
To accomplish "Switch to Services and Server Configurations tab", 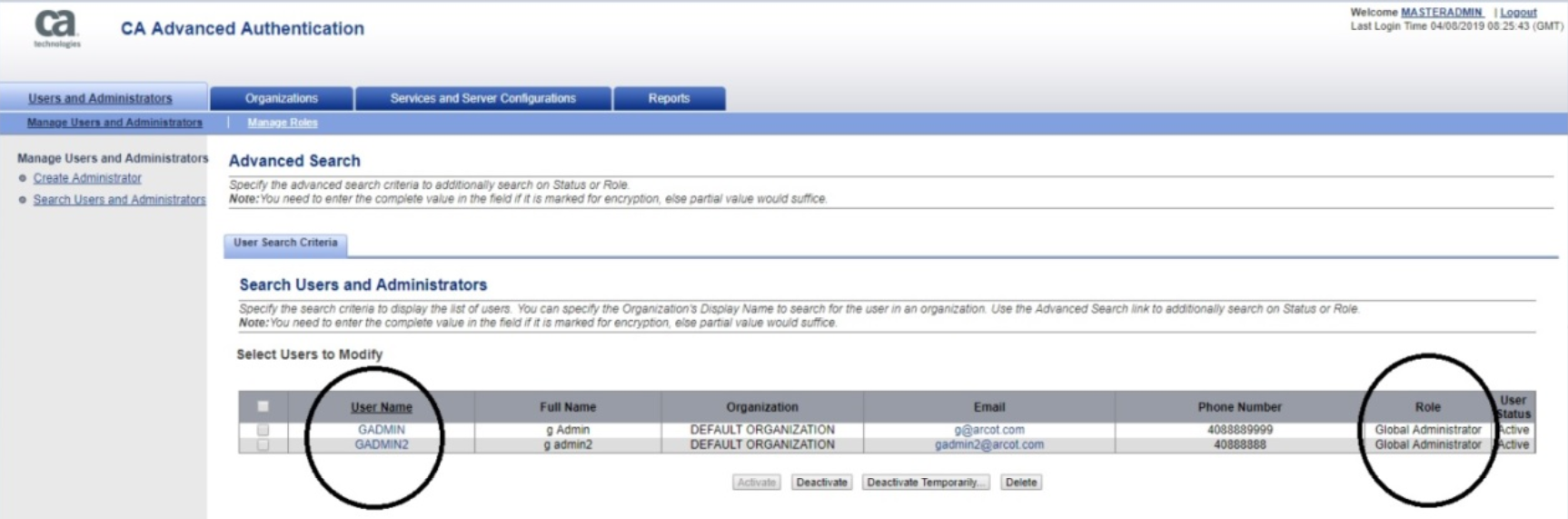I will 483,98.
